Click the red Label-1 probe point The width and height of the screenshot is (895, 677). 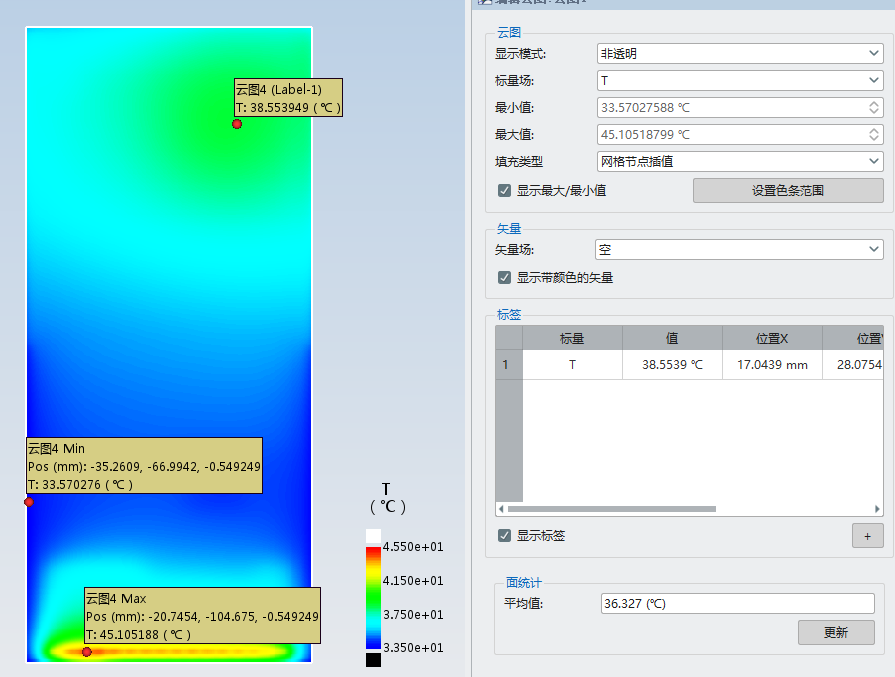coord(237,124)
